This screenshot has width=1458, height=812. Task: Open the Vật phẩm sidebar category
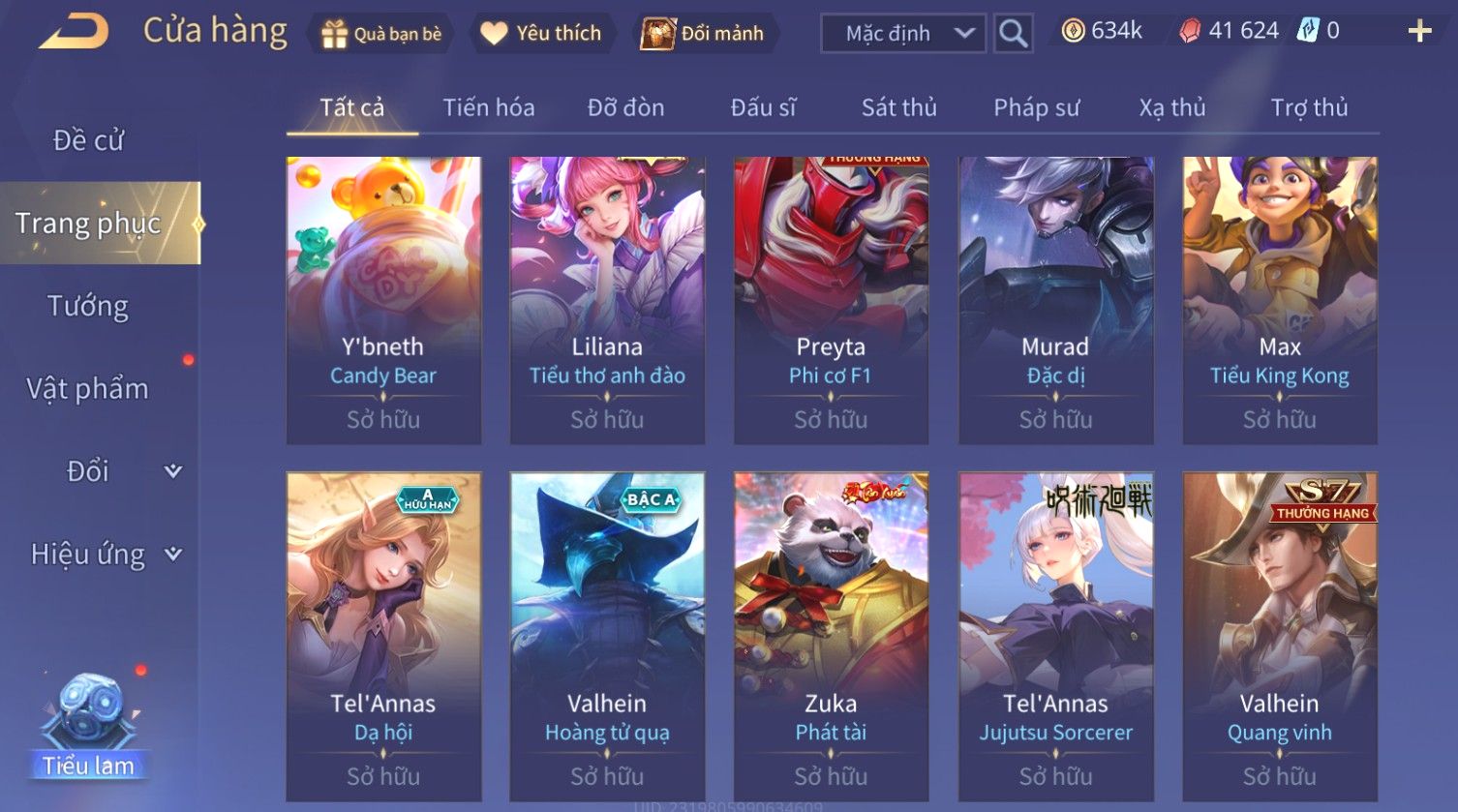[x=88, y=389]
